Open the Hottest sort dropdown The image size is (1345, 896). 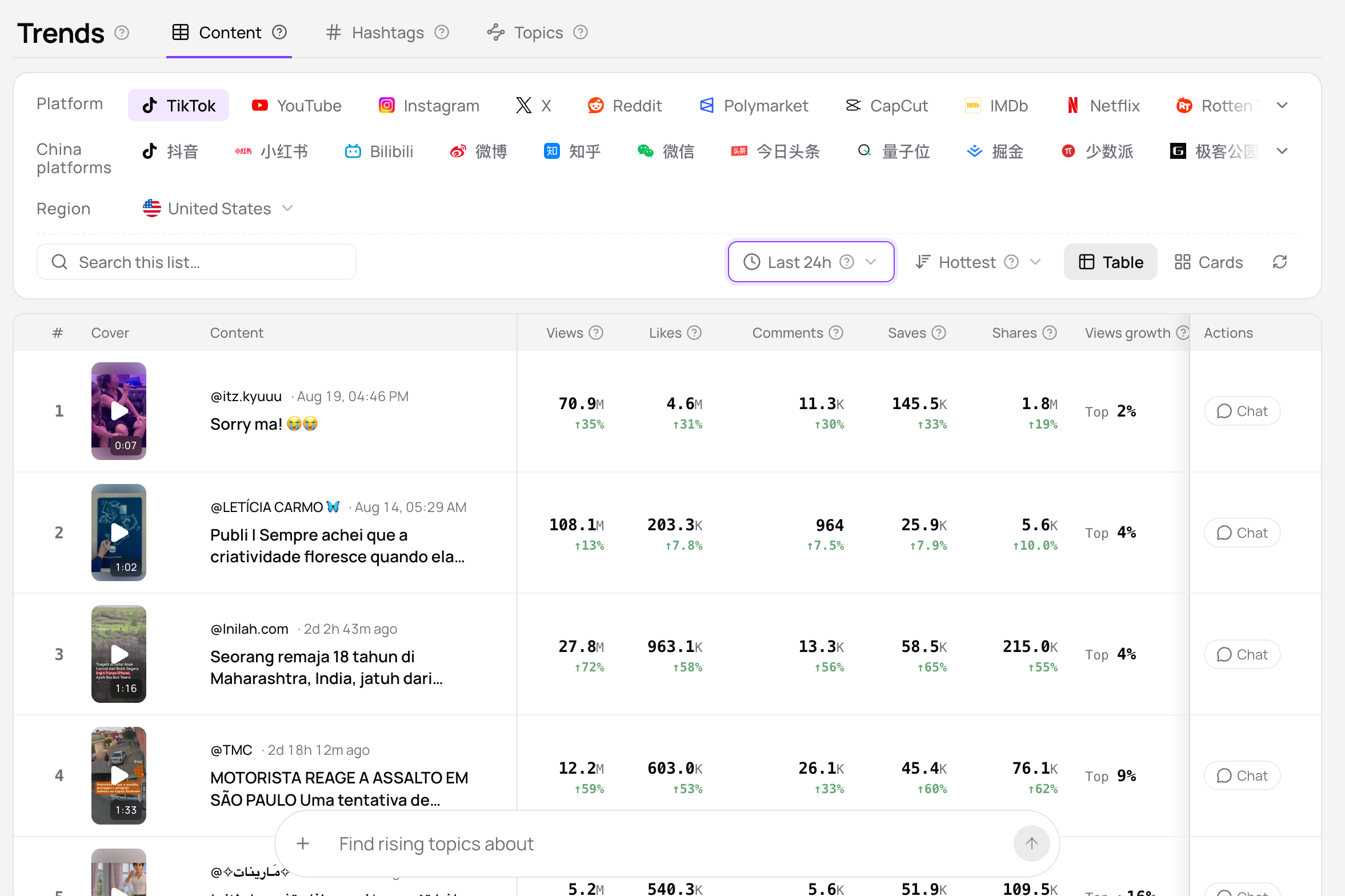pyautogui.click(x=978, y=262)
